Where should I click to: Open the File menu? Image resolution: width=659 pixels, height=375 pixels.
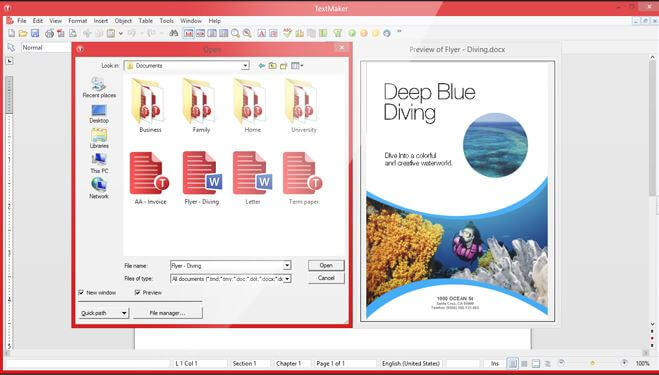21,21
